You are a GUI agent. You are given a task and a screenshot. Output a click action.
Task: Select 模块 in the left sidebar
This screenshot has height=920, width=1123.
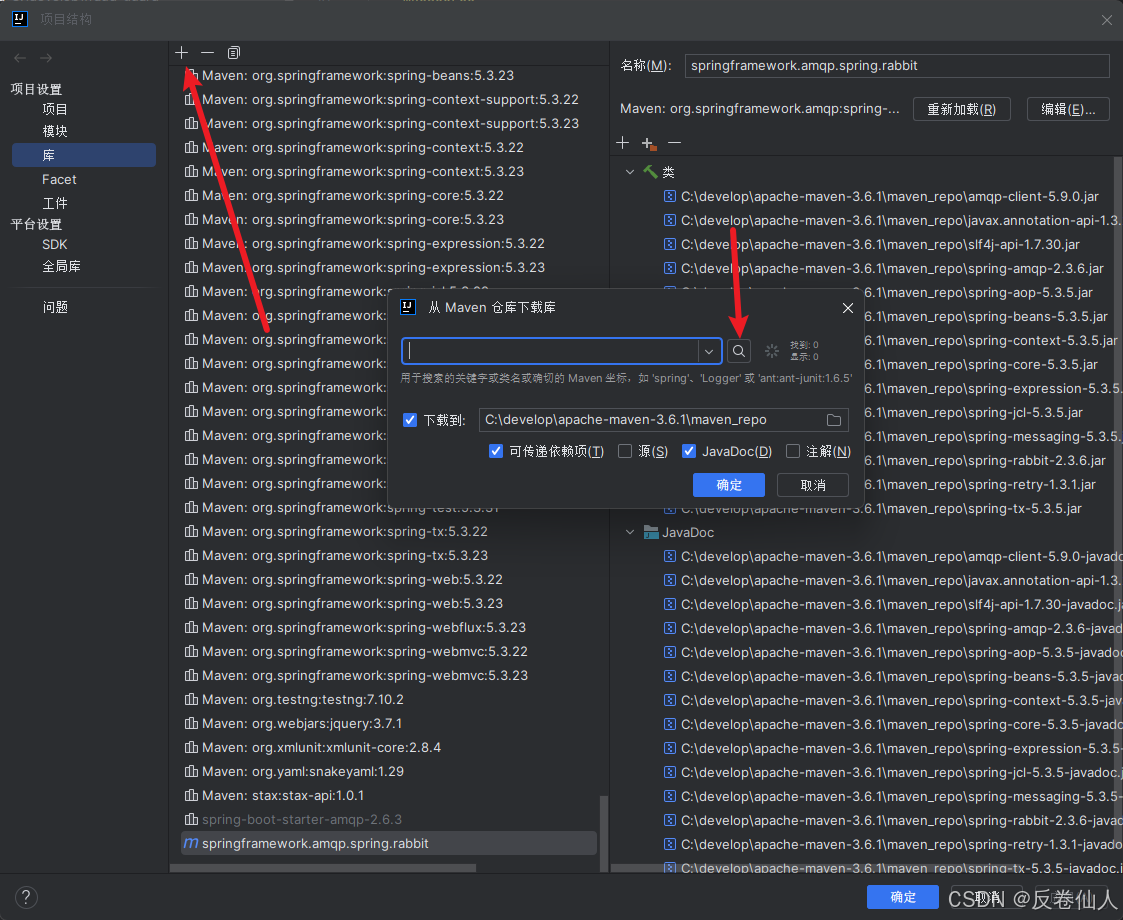coord(55,130)
